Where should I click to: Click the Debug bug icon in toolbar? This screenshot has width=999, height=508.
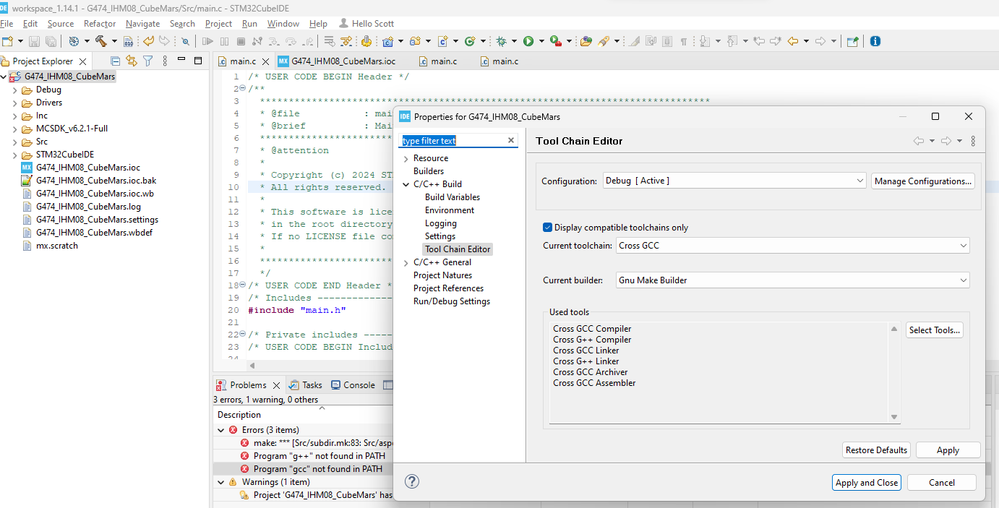click(501, 41)
